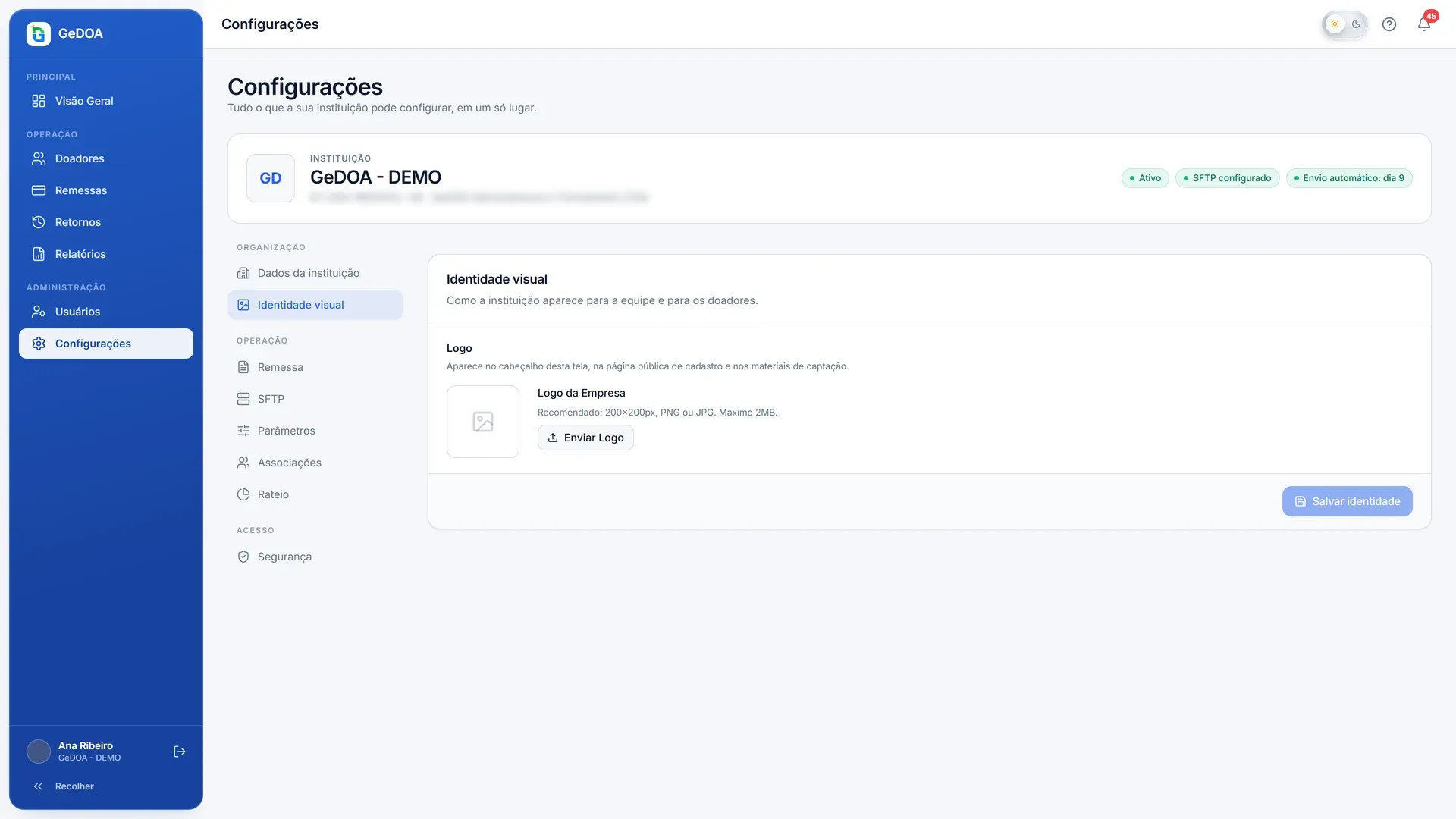Click Salvar identidade button

tap(1347, 501)
